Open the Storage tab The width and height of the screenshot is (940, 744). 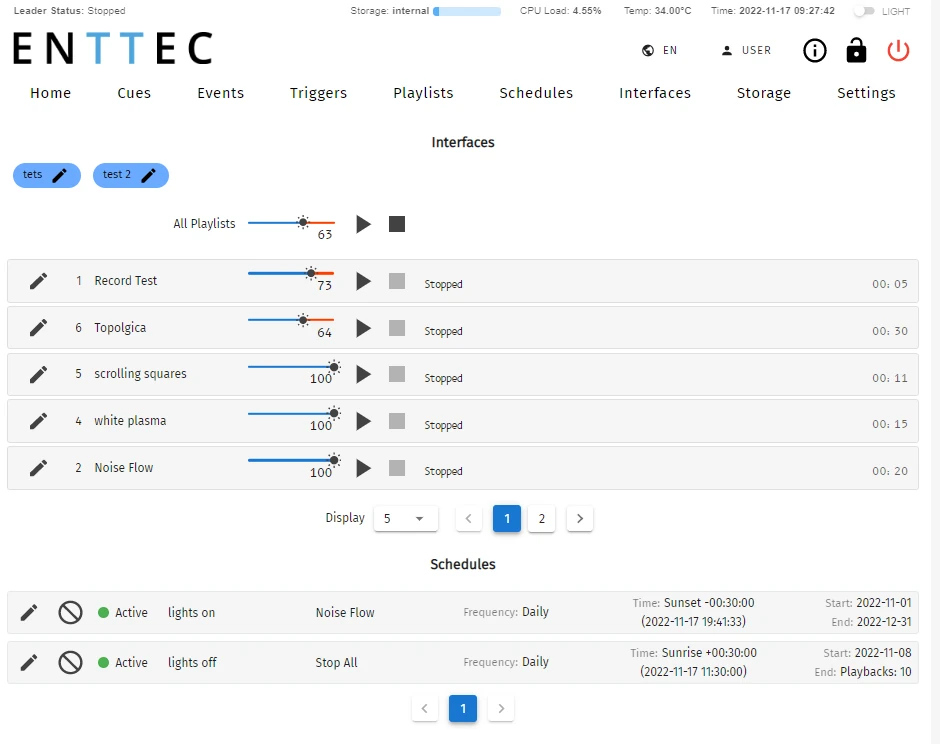764,93
